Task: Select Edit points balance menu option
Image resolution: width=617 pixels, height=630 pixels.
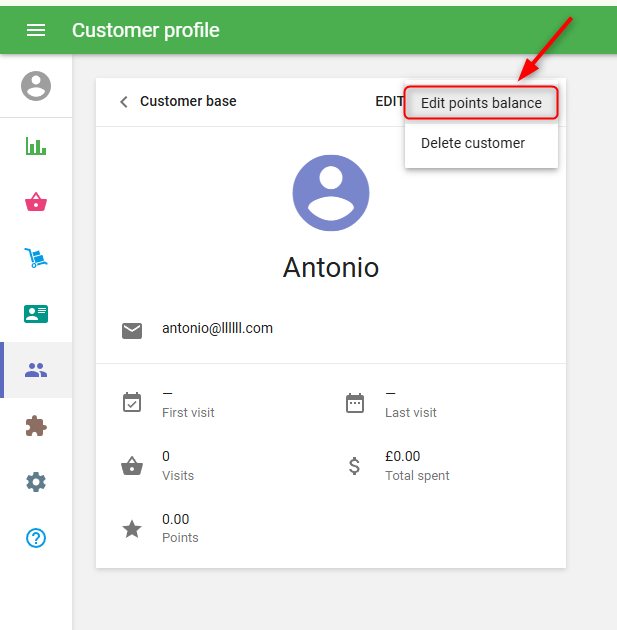Action: pos(481,103)
